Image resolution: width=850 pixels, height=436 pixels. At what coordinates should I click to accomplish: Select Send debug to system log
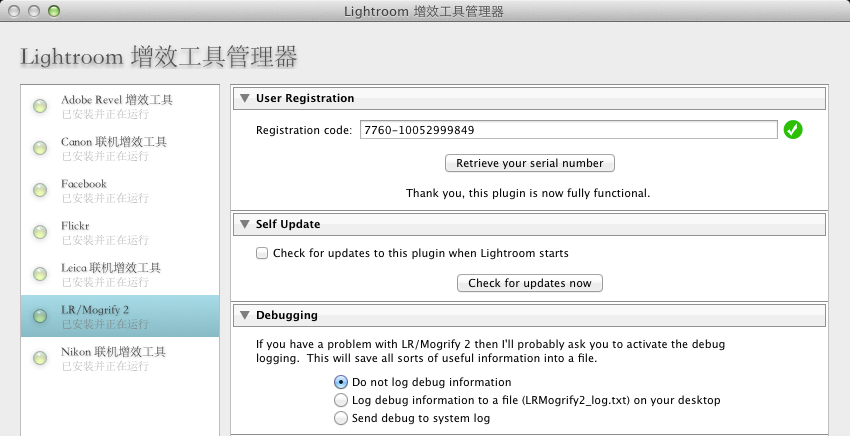(x=341, y=418)
